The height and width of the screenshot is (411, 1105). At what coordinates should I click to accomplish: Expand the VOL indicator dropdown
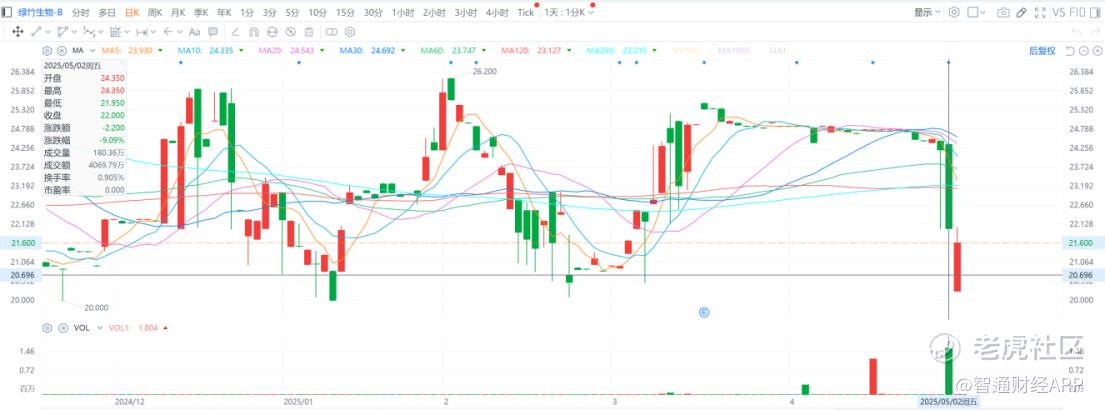click(99, 328)
